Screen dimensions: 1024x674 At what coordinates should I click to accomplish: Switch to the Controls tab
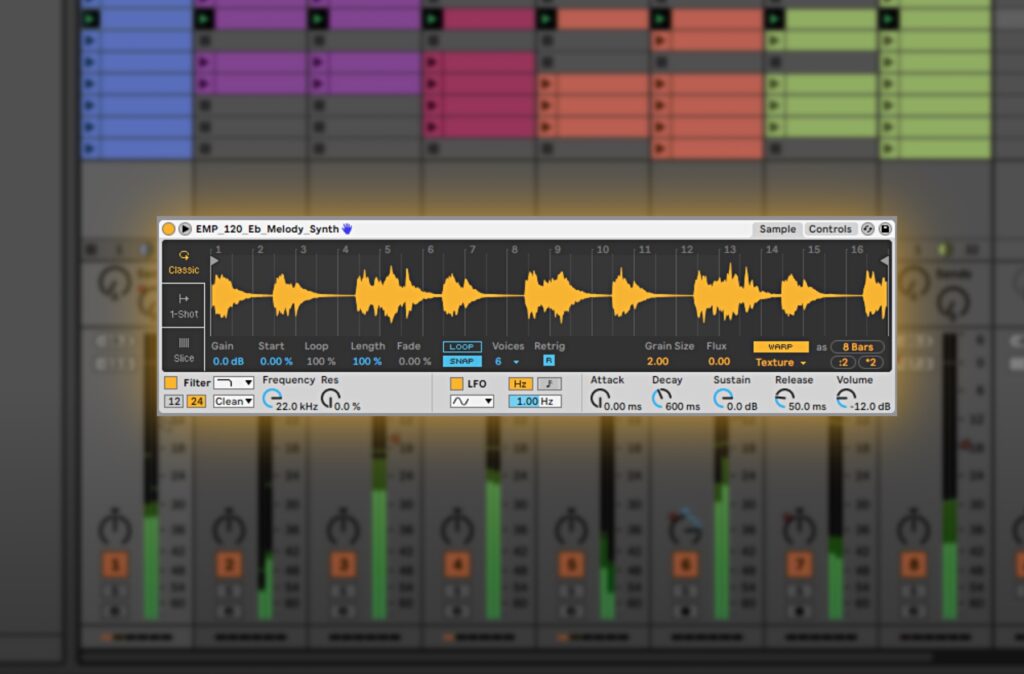tap(830, 229)
